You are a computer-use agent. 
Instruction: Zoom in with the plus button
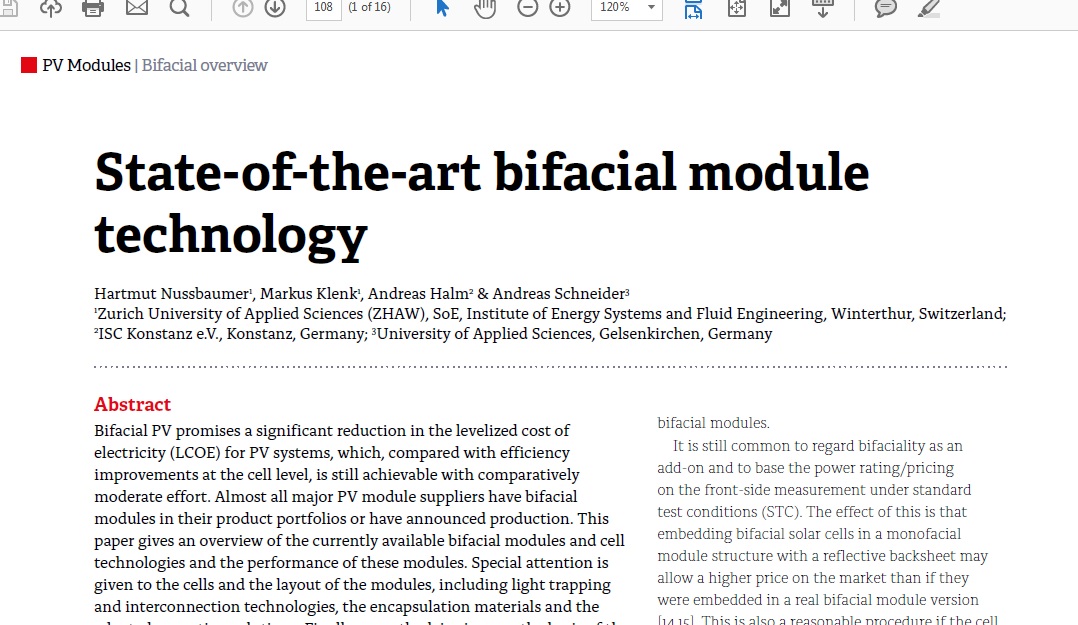[560, 8]
